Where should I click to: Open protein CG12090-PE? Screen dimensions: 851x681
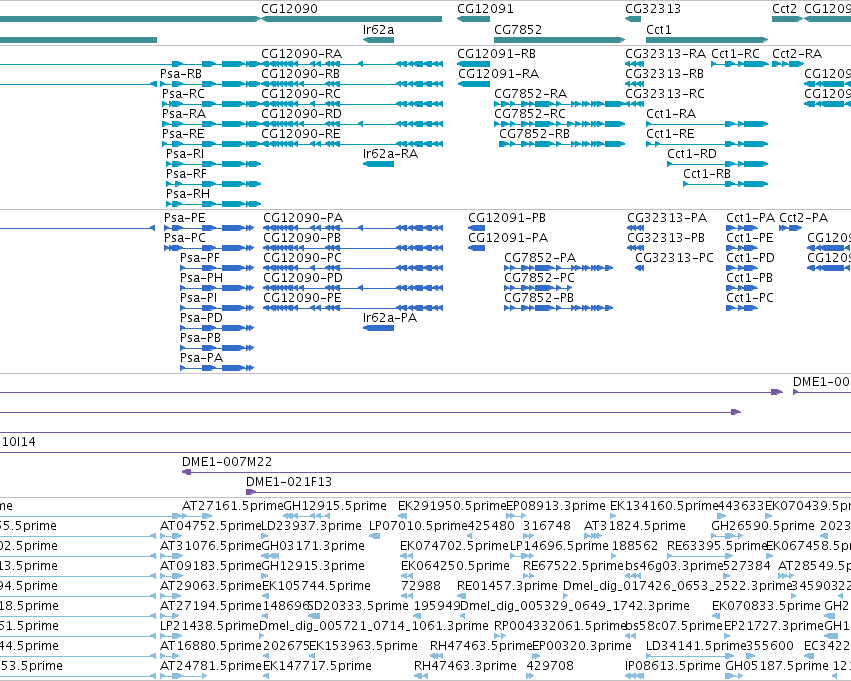pyautogui.click(x=302, y=298)
